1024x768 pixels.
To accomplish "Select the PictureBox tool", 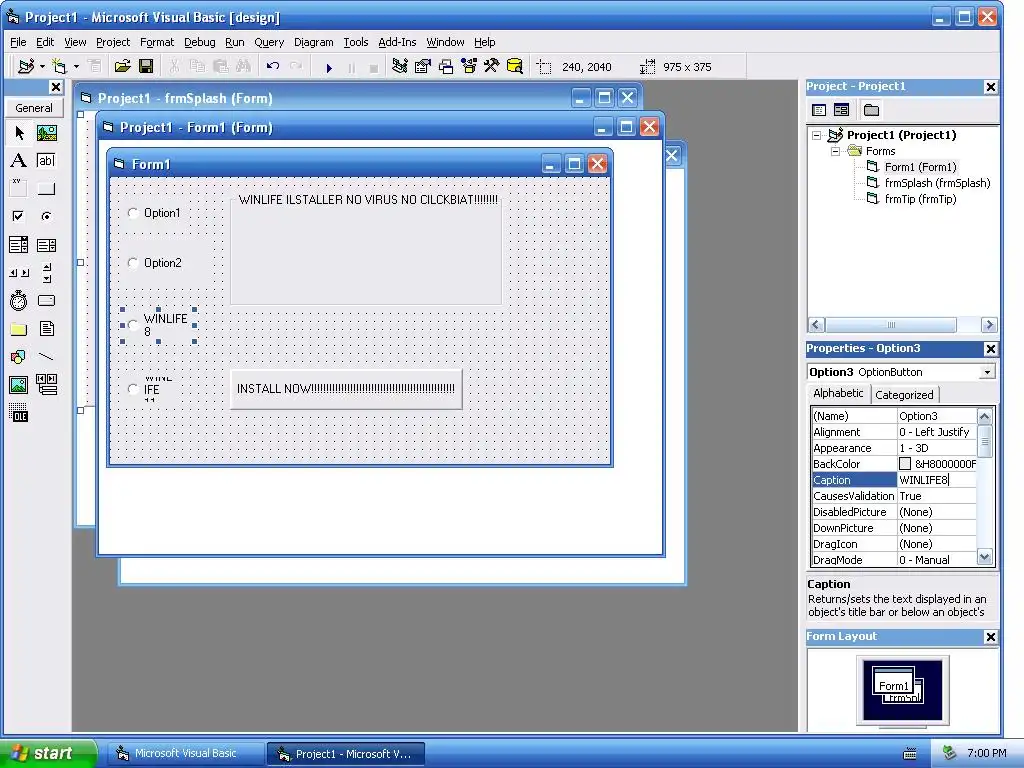I will pyautogui.click(x=46, y=133).
